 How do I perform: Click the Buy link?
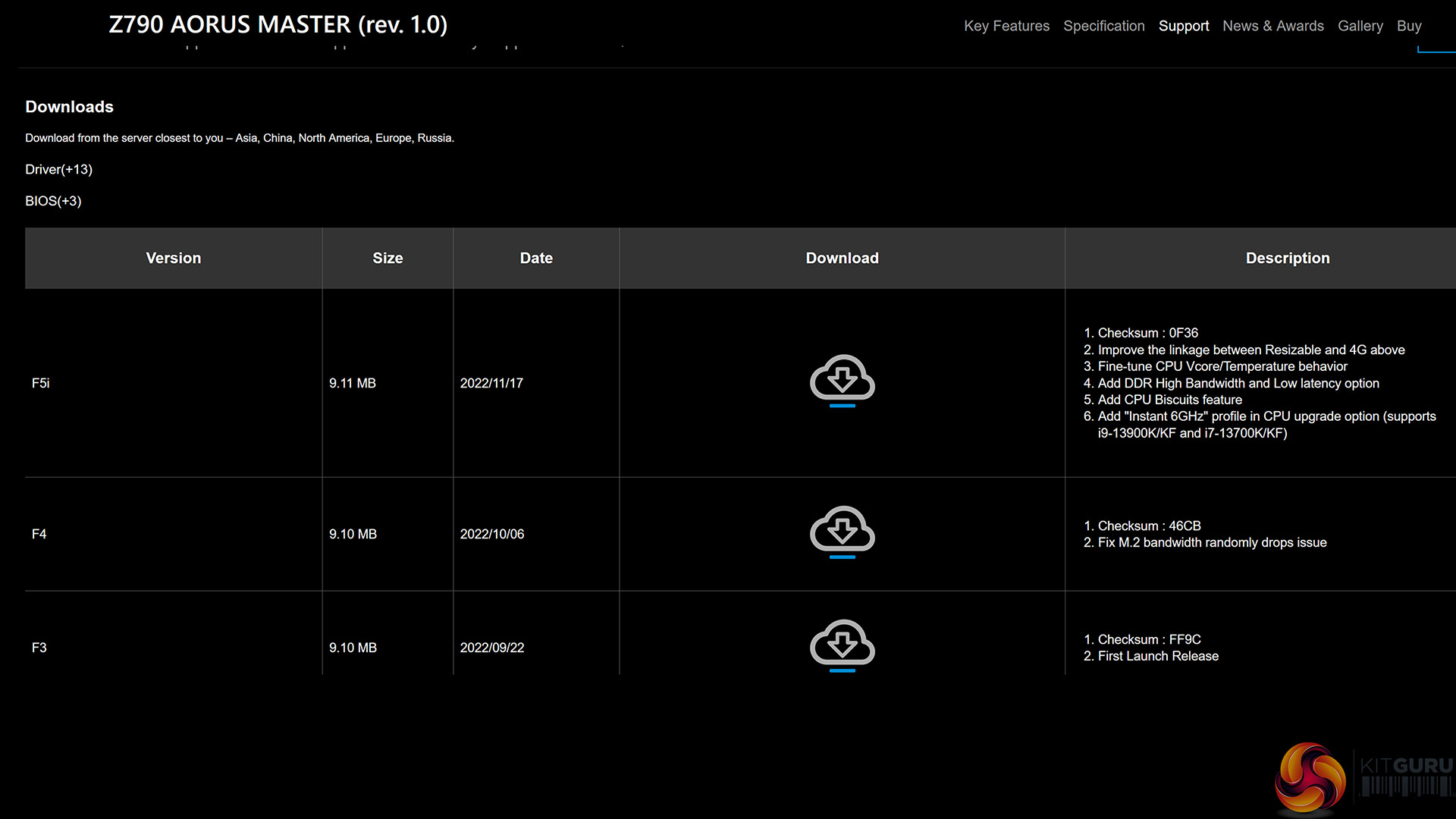[x=1408, y=26]
